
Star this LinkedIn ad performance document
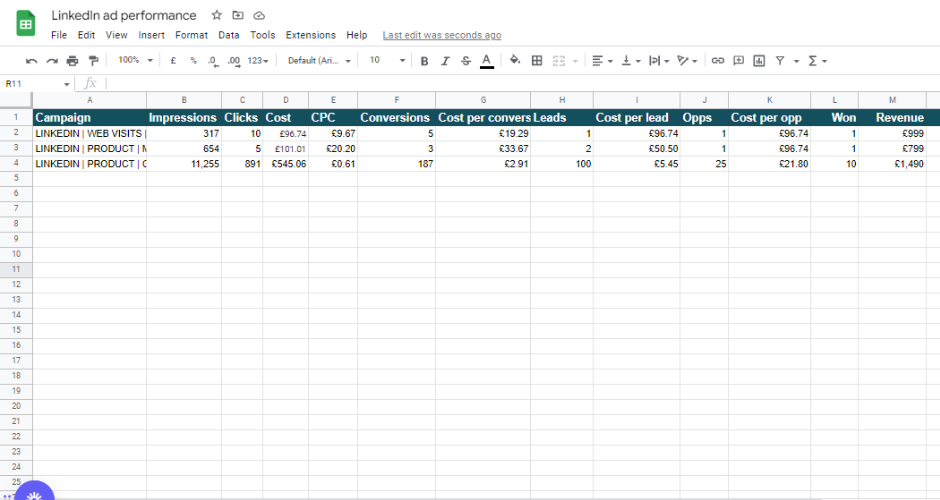[x=217, y=16]
